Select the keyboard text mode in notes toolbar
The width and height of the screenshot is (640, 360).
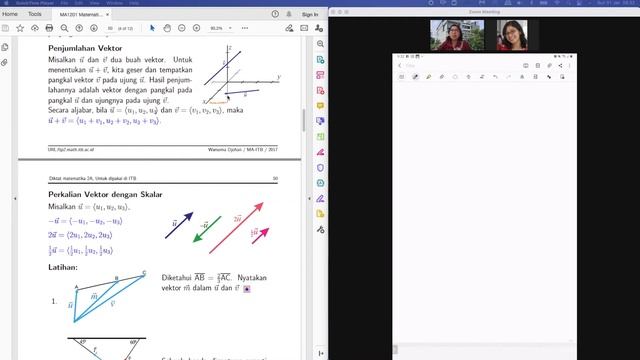click(402, 77)
